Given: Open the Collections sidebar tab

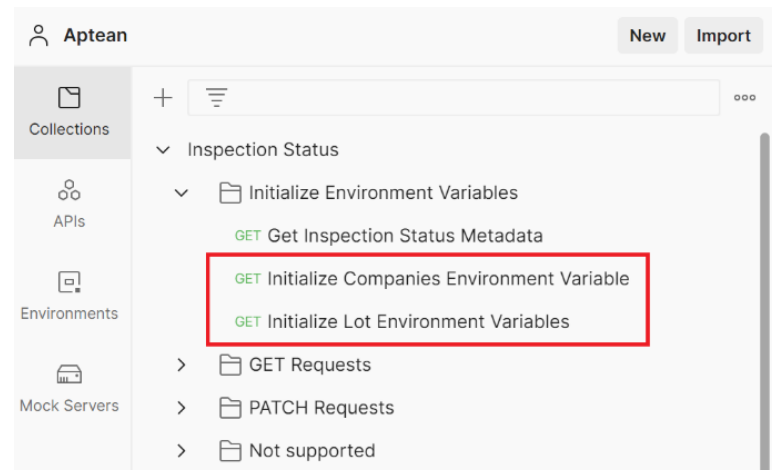Looking at the screenshot, I should point(69,111).
